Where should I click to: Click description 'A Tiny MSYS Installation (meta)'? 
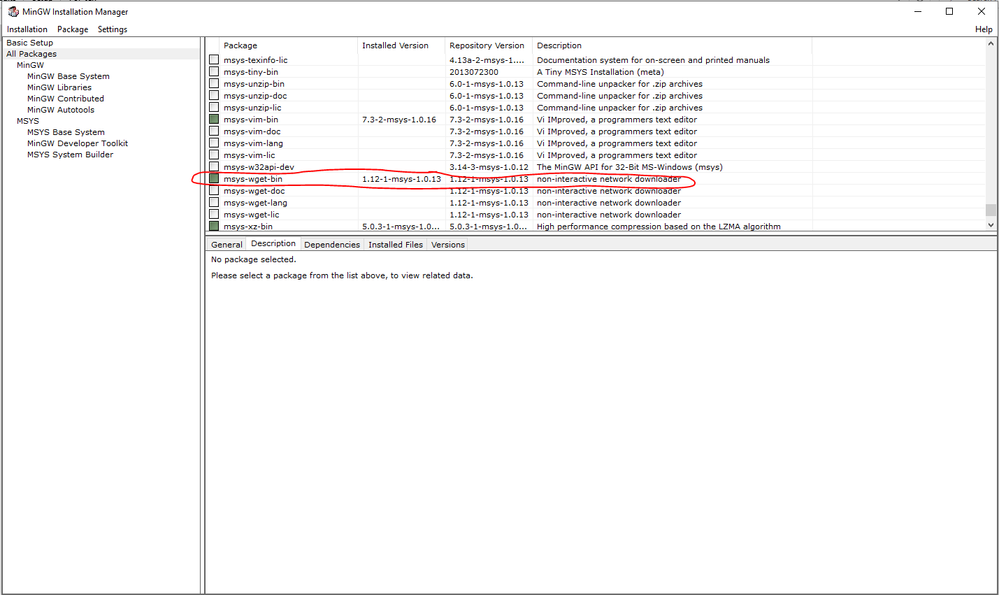[600, 72]
